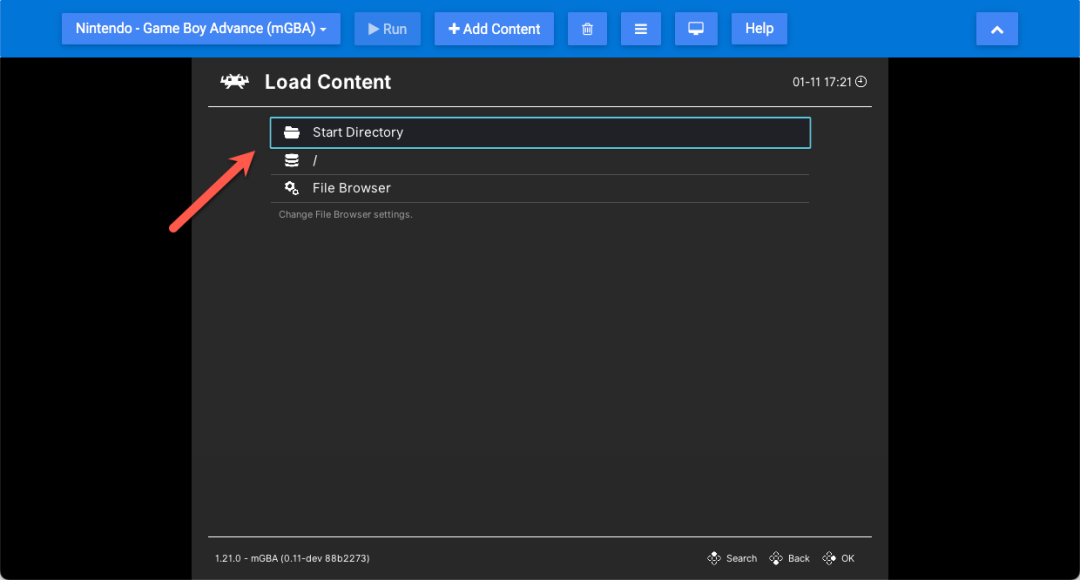Image resolution: width=1080 pixels, height=580 pixels.
Task: Click the trash delete icon button
Action: pyautogui.click(x=587, y=29)
